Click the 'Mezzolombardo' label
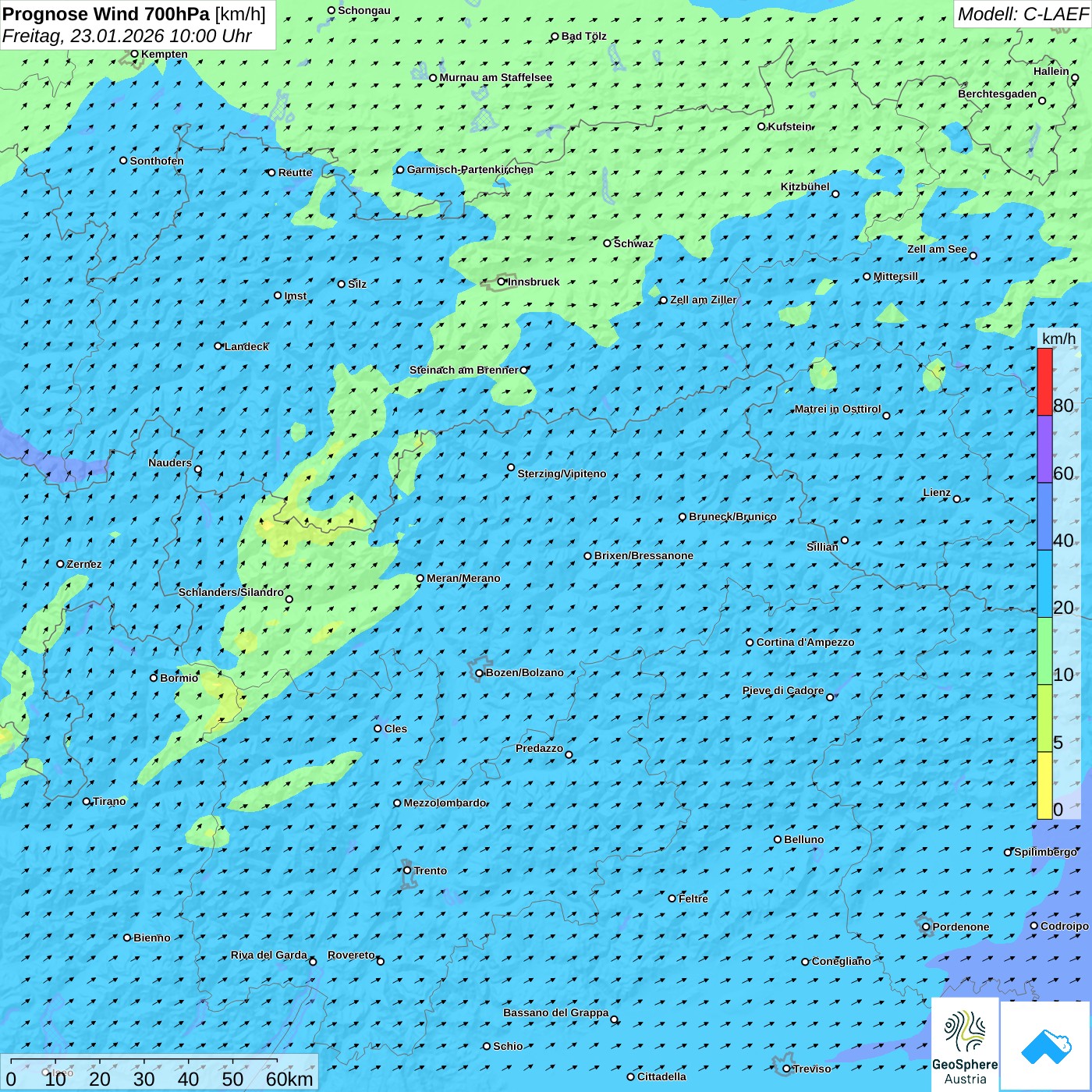 coord(445,803)
